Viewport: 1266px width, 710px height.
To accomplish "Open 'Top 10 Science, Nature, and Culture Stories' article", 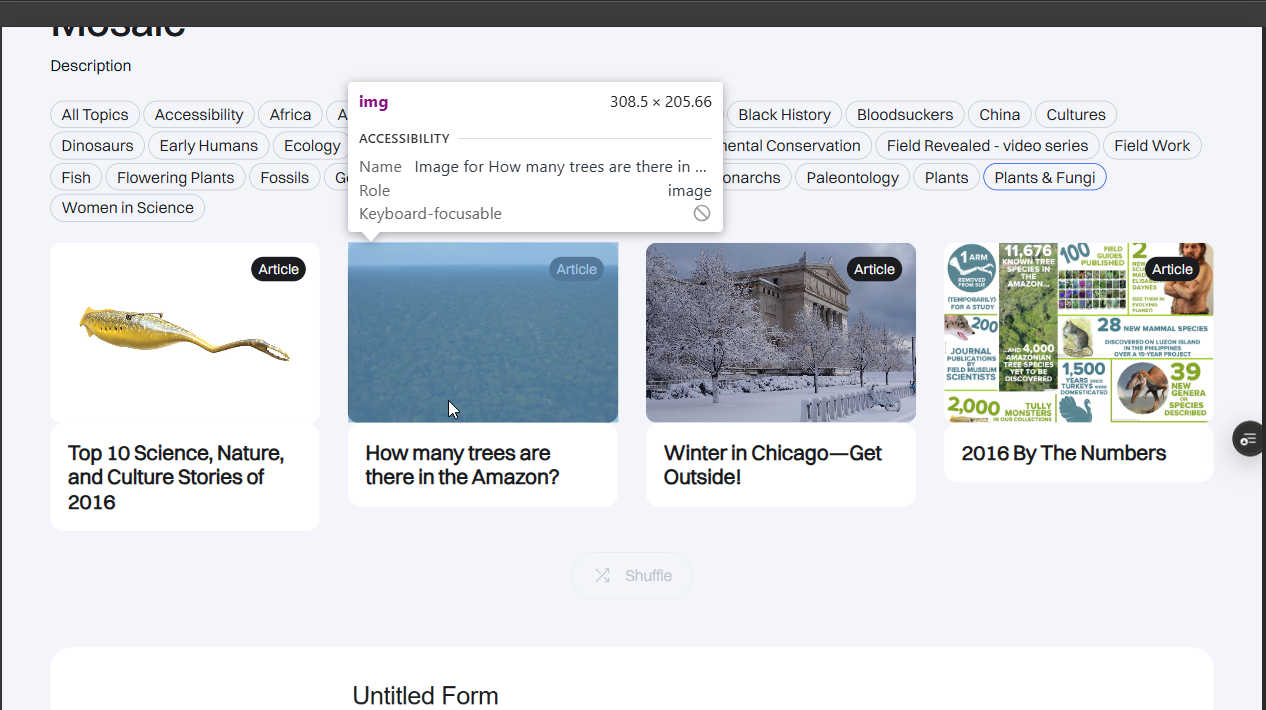I will click(x=176, y=478).
